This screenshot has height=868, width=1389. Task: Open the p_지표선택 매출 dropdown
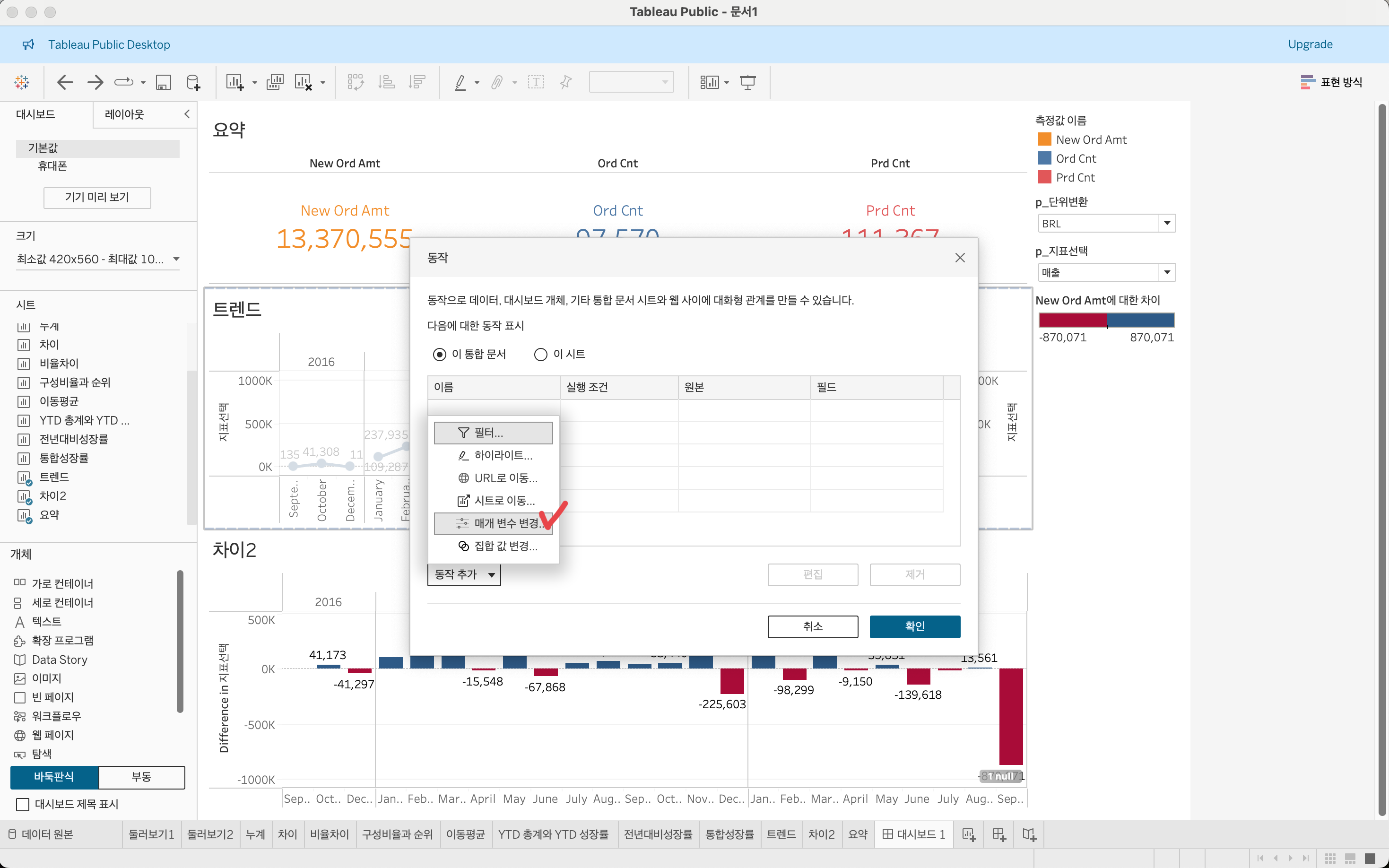[x=1166, y=272]
